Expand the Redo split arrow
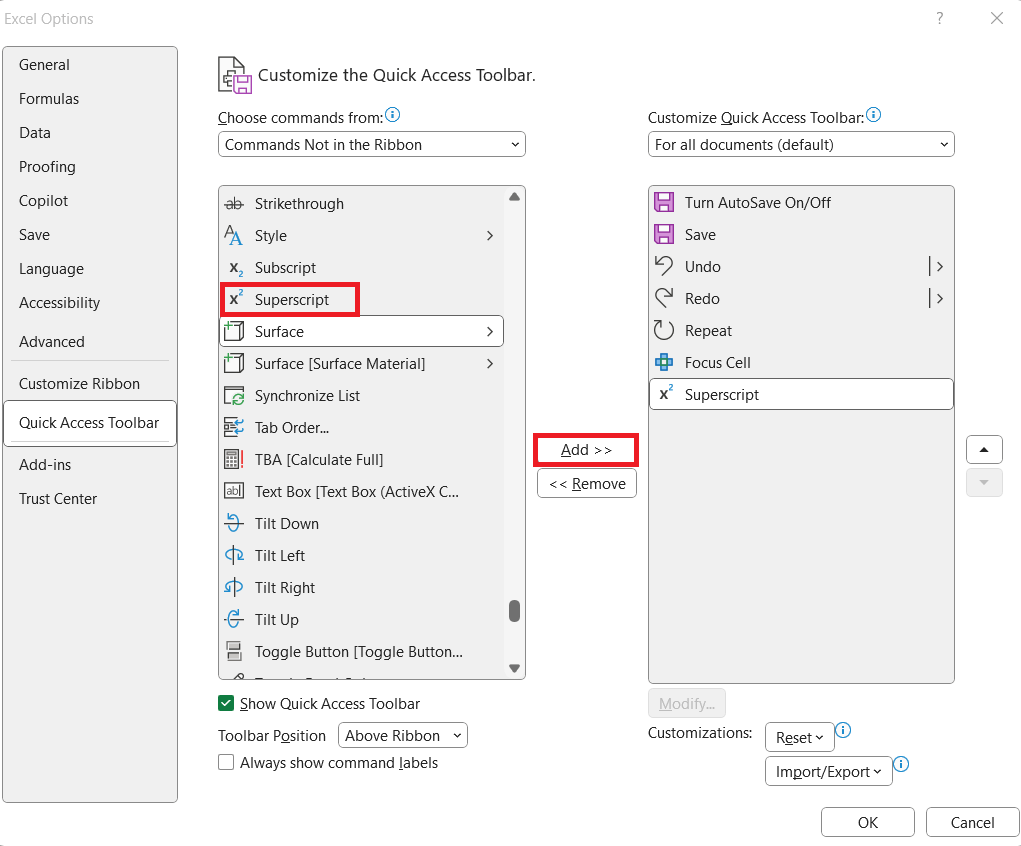 [939, 298]
